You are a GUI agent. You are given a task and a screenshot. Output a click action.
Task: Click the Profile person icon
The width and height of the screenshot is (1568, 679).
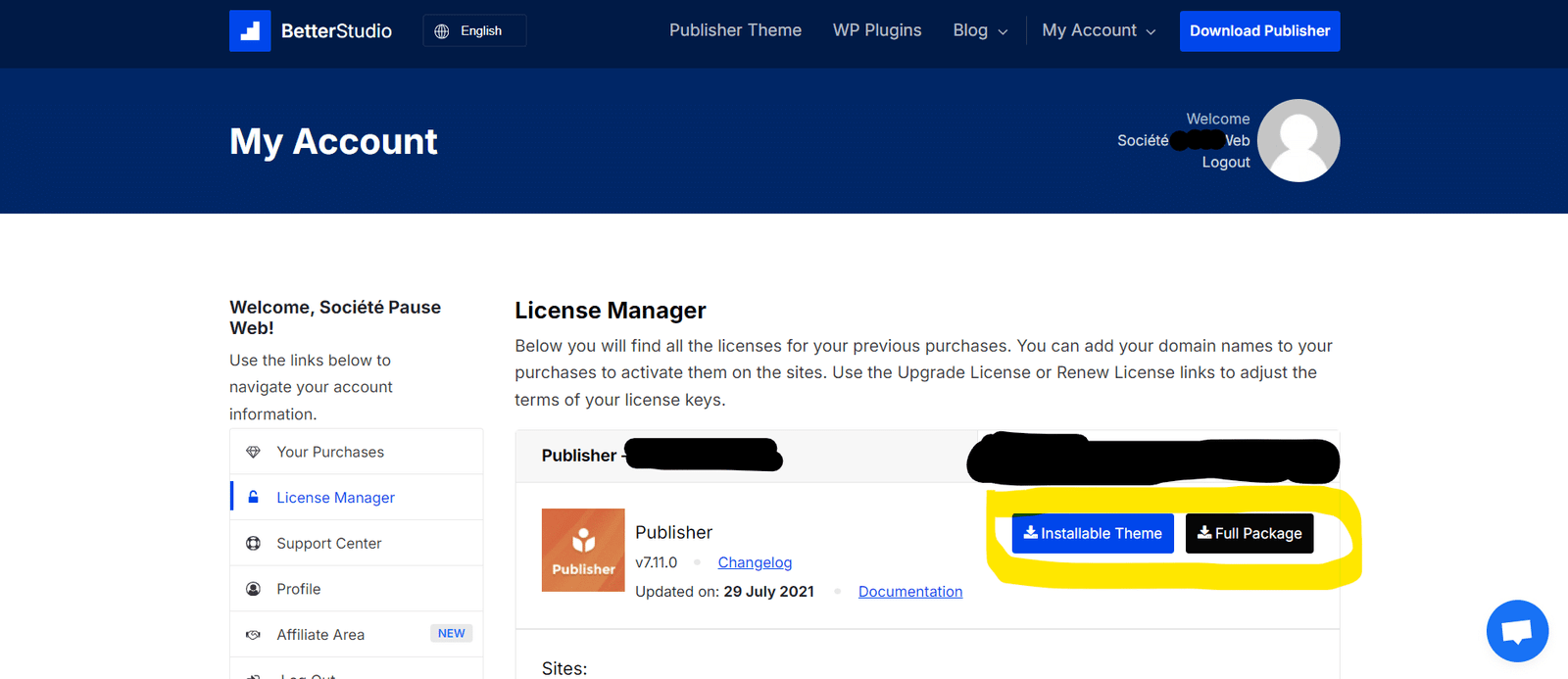(x=254, y=589)
